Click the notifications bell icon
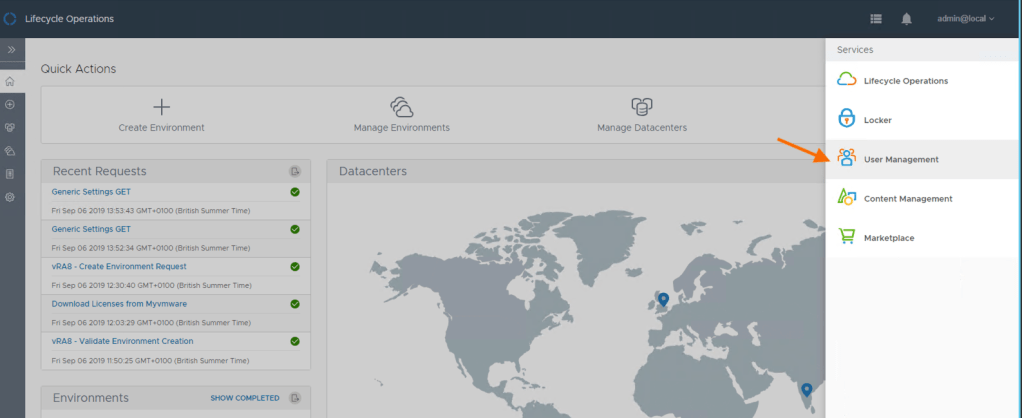1022x418 pixels. point(906,19)
